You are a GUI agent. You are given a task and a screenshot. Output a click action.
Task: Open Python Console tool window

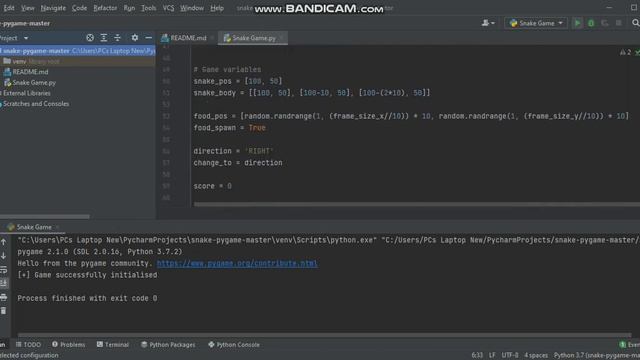[234, 344]
